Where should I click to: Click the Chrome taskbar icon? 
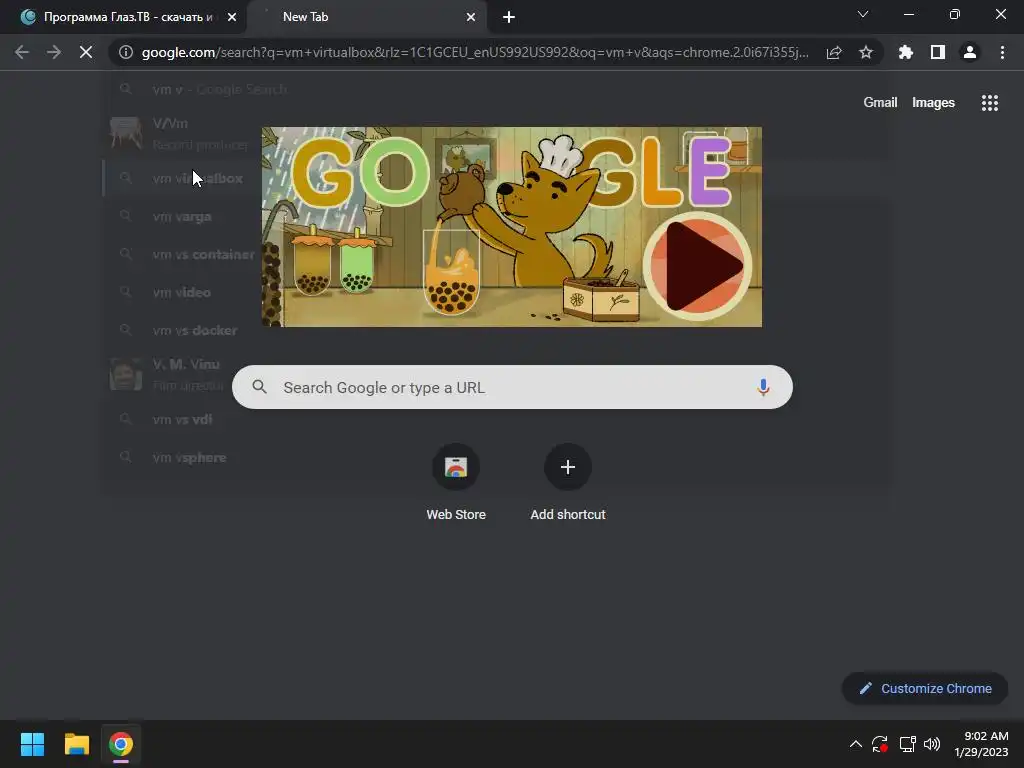[121, 744]
